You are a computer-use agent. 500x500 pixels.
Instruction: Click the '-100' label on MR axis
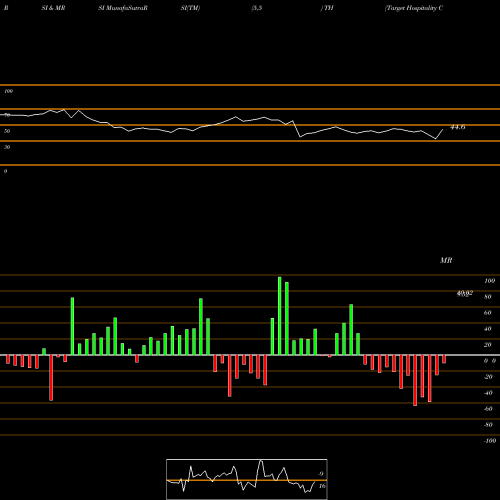coord(490,441)
